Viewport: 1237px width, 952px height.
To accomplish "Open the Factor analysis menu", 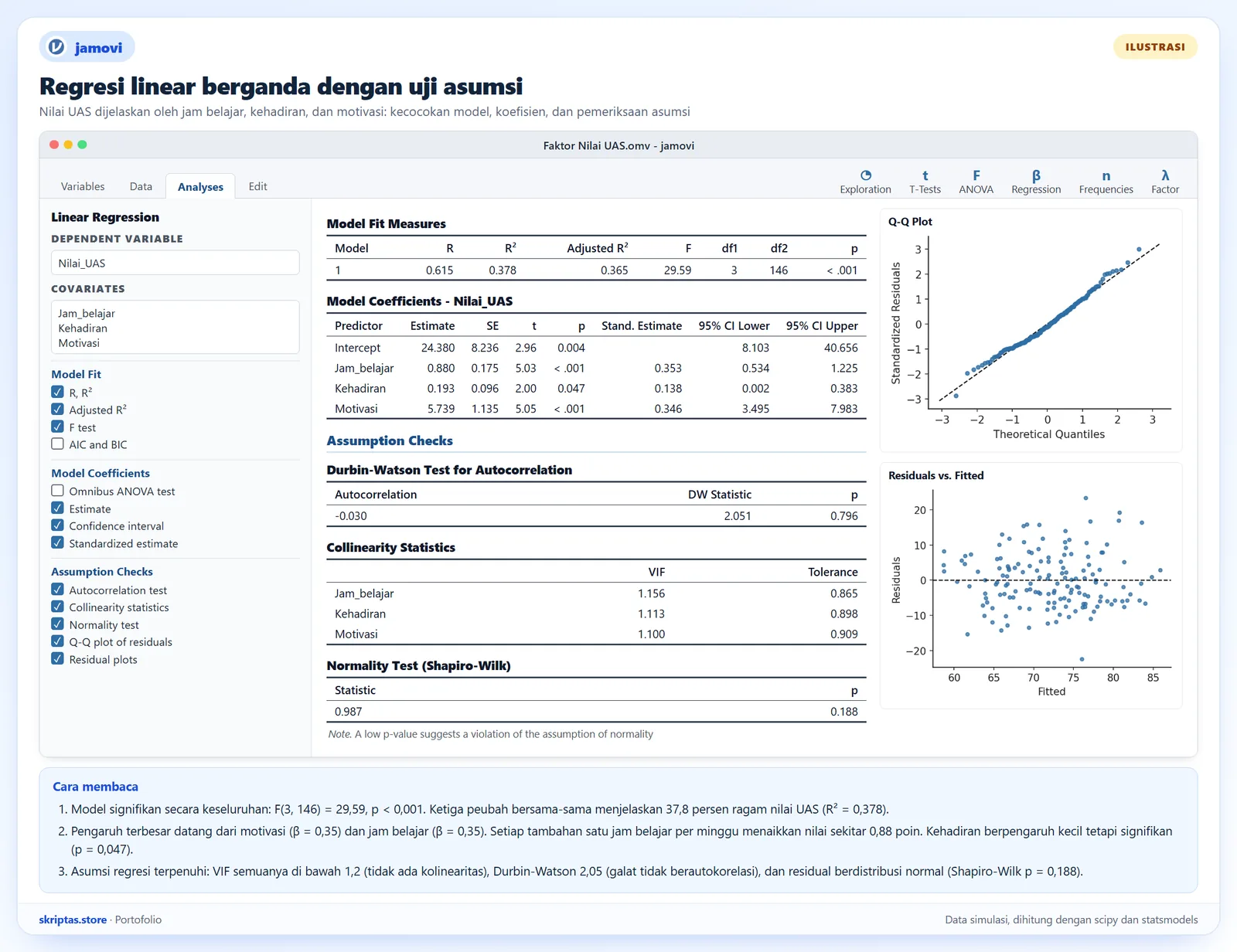I will 1165,182.
